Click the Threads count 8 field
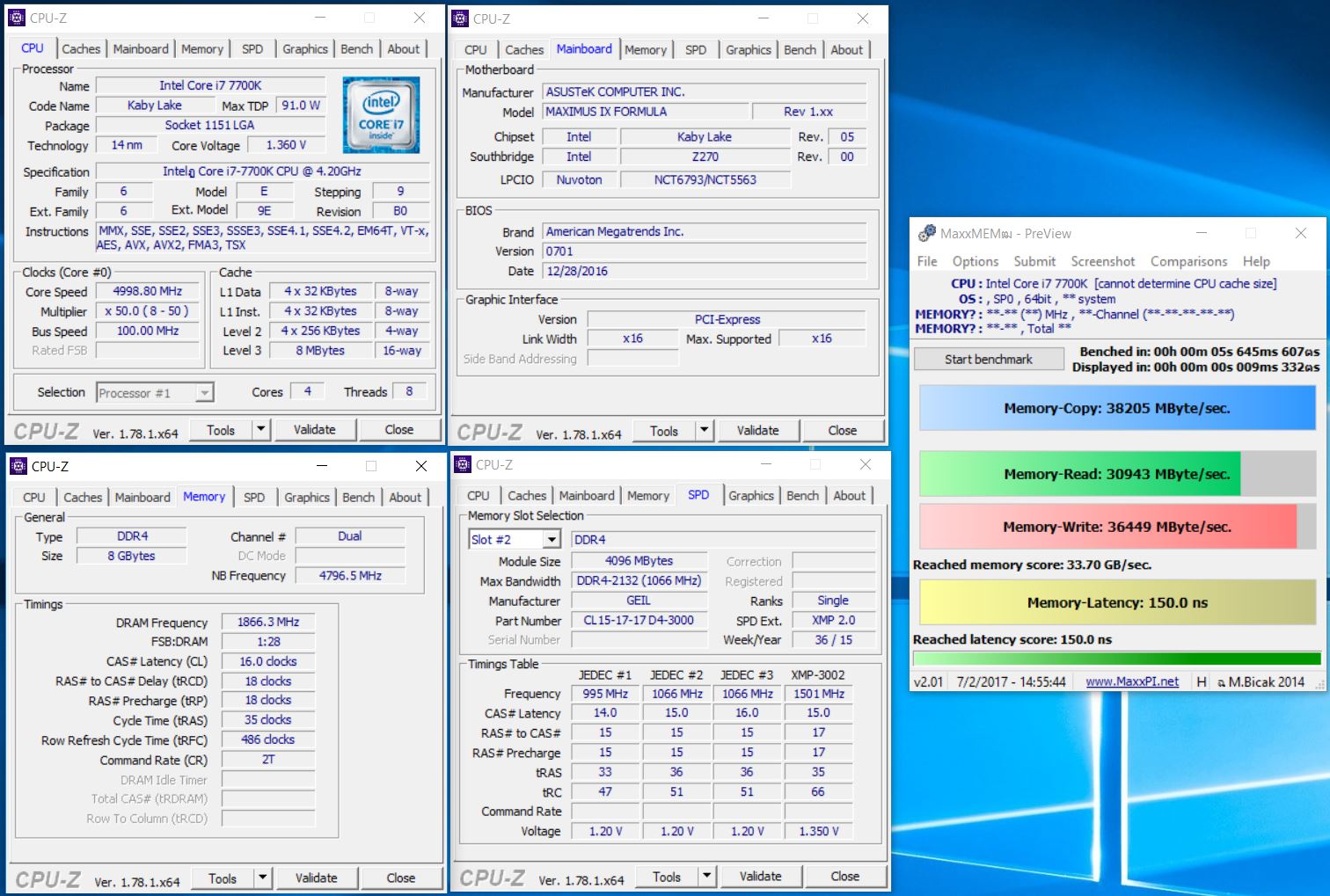The height and width of the screenshot is (896, 1330). point(409,391)
